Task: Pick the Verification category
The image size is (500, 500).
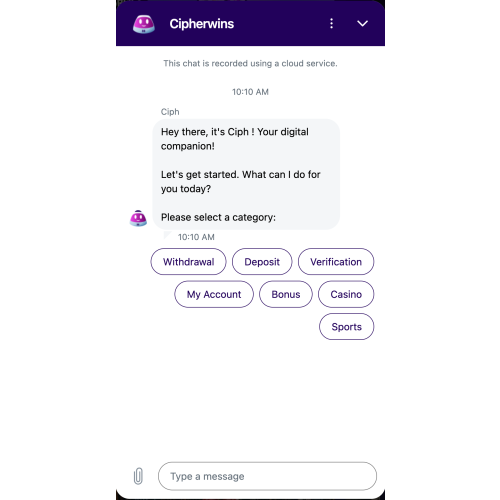Action: click(336, 262)
